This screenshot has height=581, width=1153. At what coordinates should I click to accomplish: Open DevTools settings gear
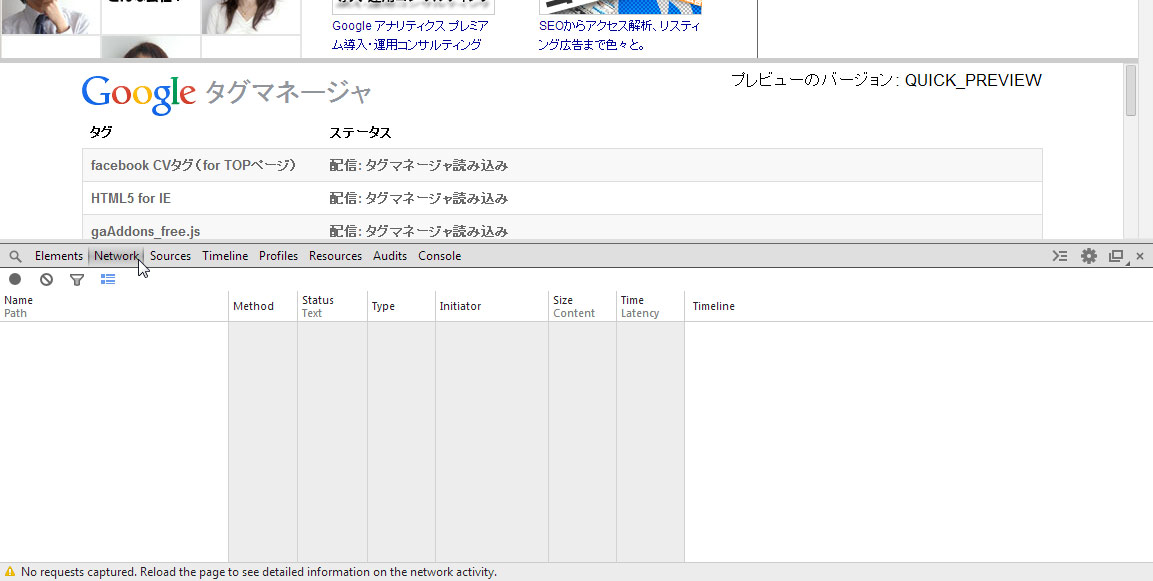(x=1088, y=256)
